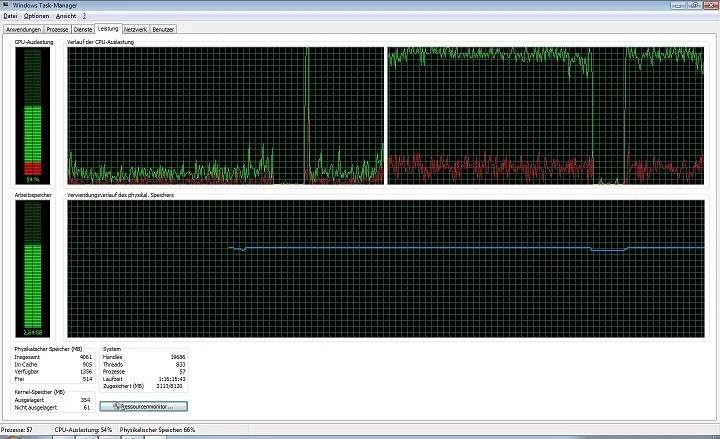720x439 pixels.
Task: Click the 'System' group heading
Action: point(112,349)
